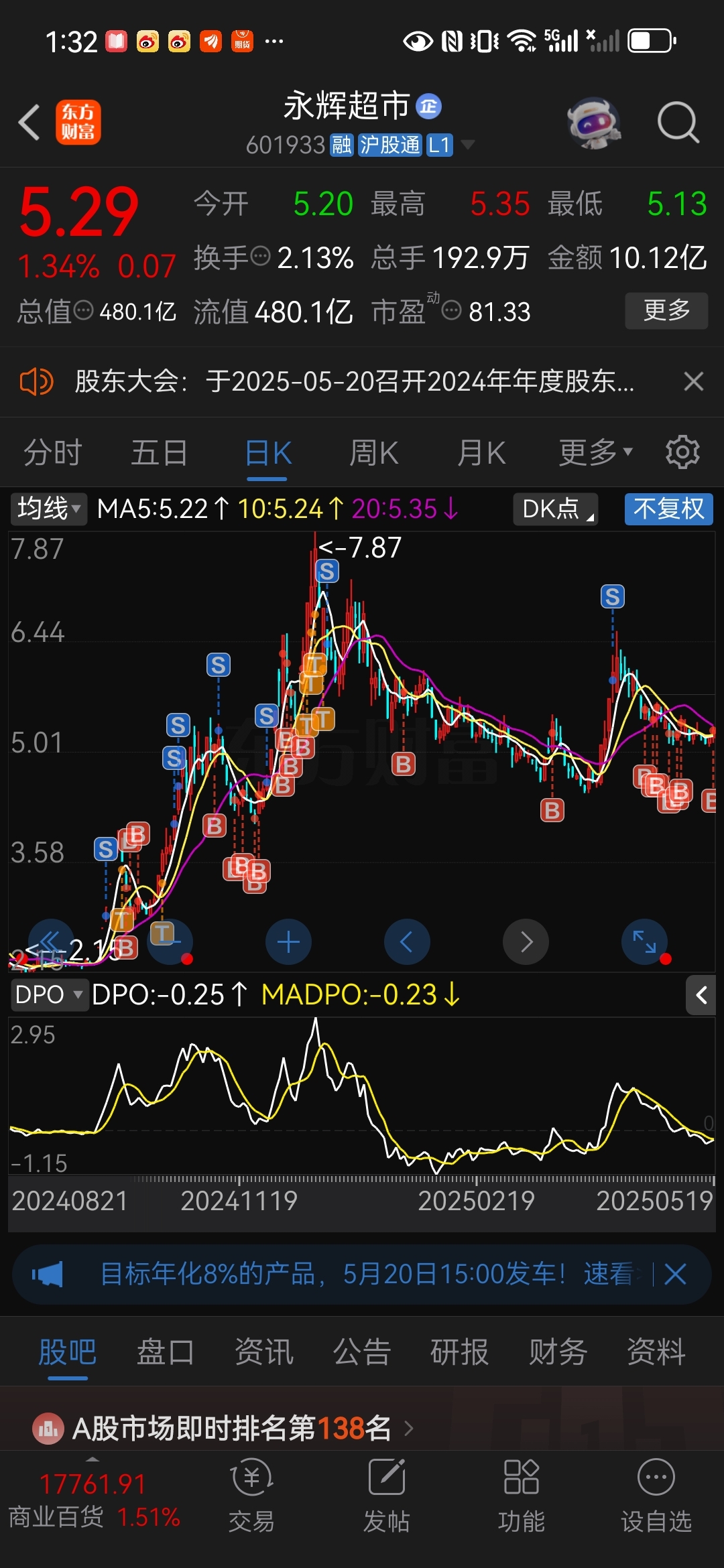Open the 资讯 tab
The width and height of the screenshot is (724, 1568).
pyautogui.click(x=263, y=1352)
